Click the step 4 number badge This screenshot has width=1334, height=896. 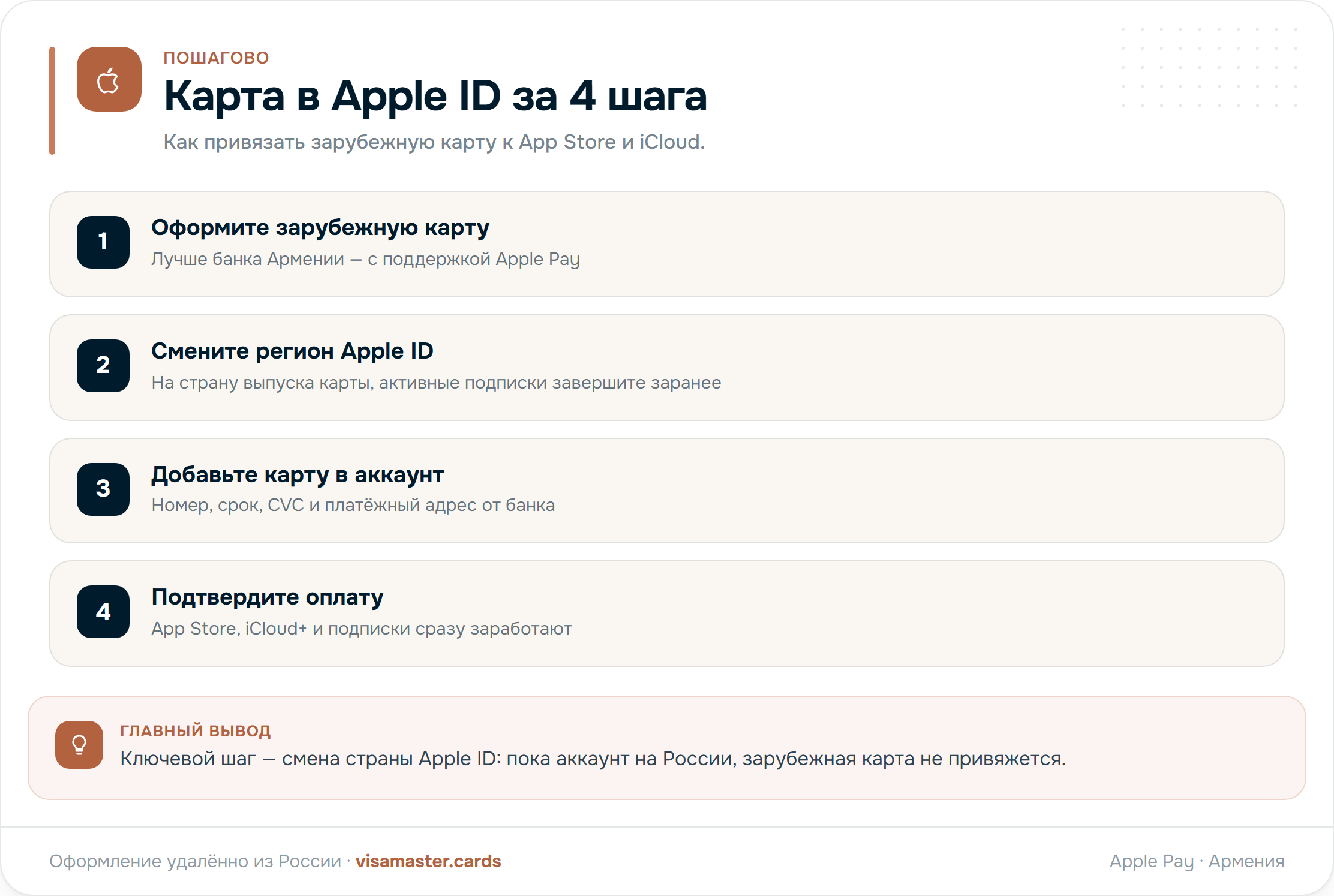click(103, 612)
